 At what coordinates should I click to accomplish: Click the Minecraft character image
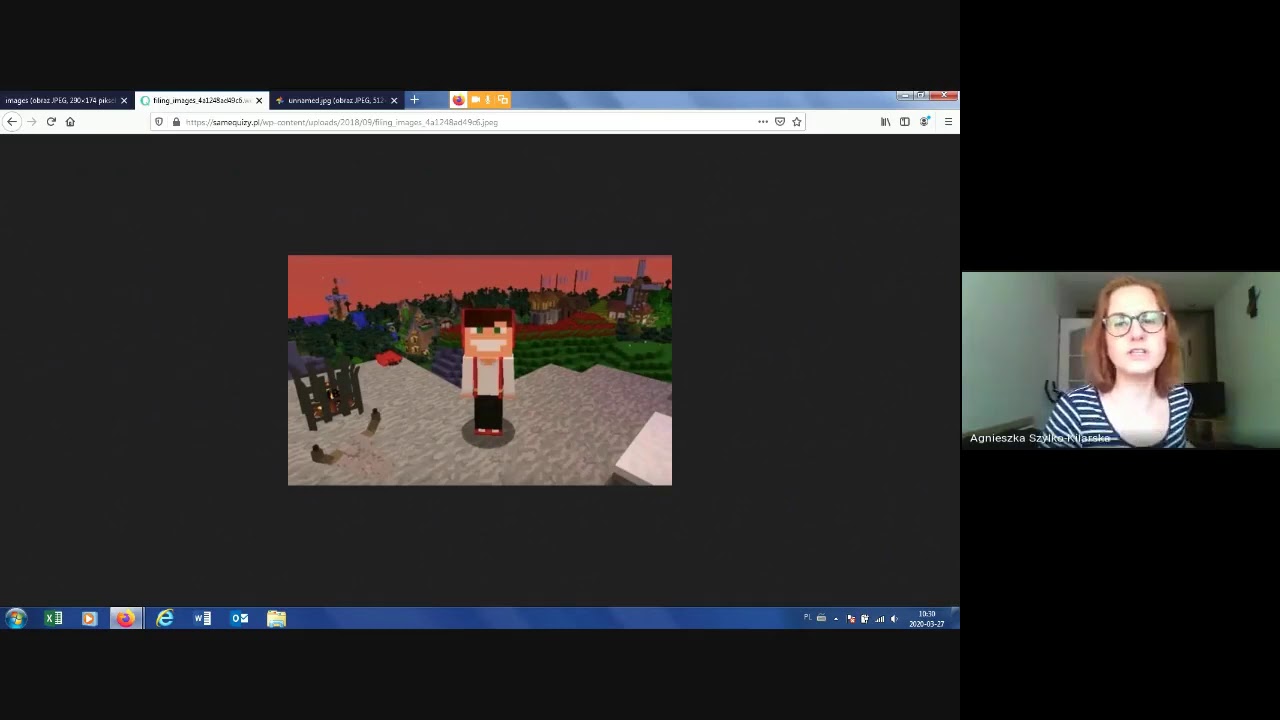(x=480, y=370)
